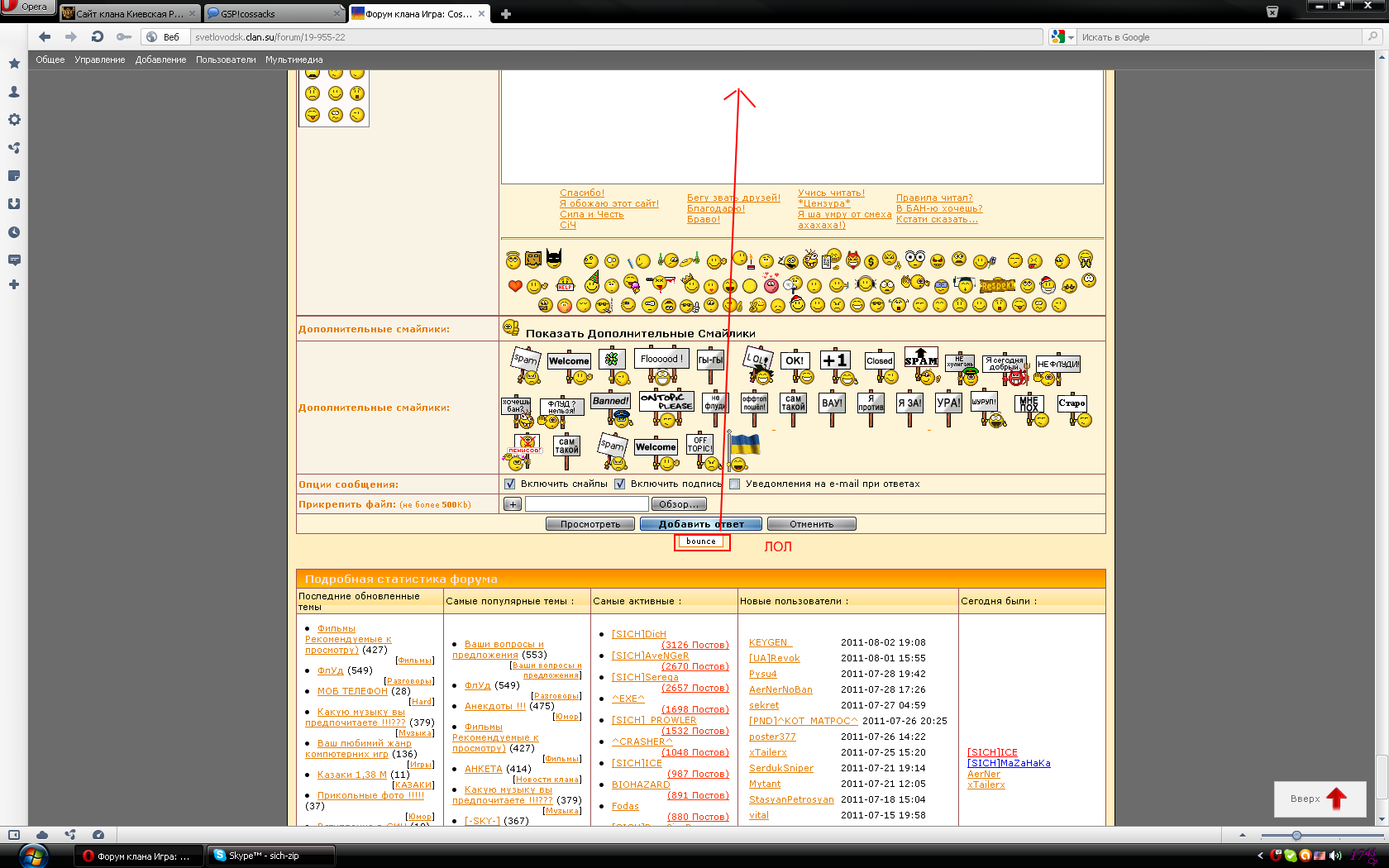Open the Opera main menu button
The image size is (1389, 868).
coord(26,7)
